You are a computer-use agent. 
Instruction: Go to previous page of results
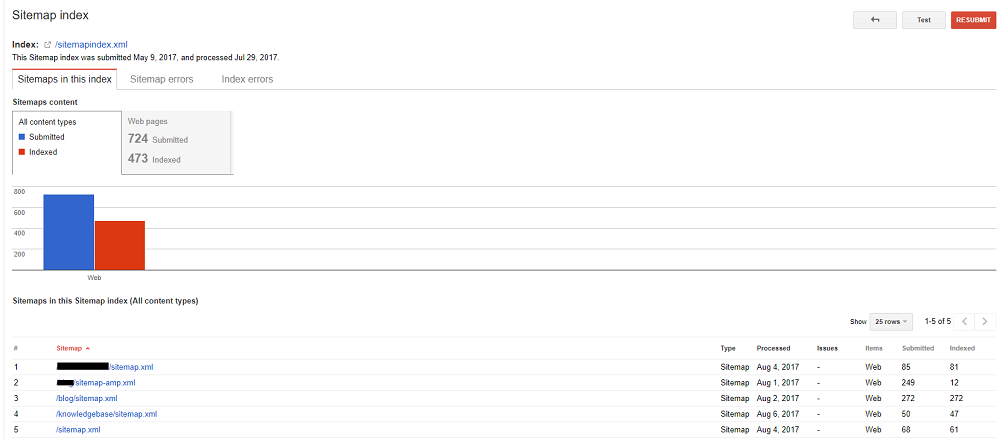click(x=964, y=322)
